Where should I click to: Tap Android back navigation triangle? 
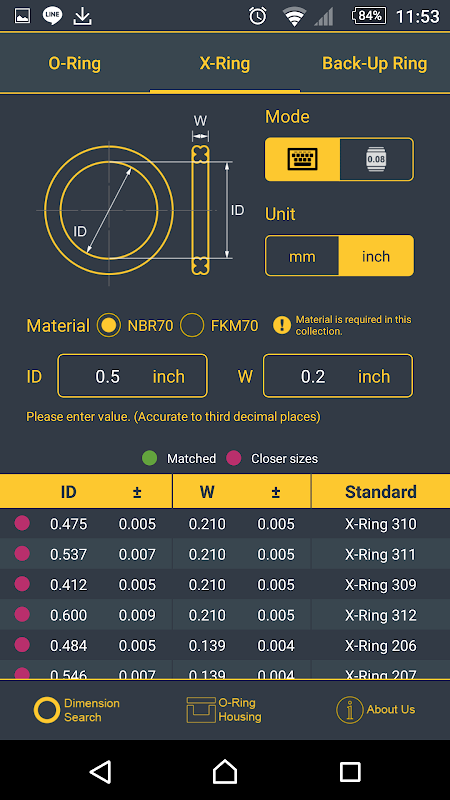[101, 770]
